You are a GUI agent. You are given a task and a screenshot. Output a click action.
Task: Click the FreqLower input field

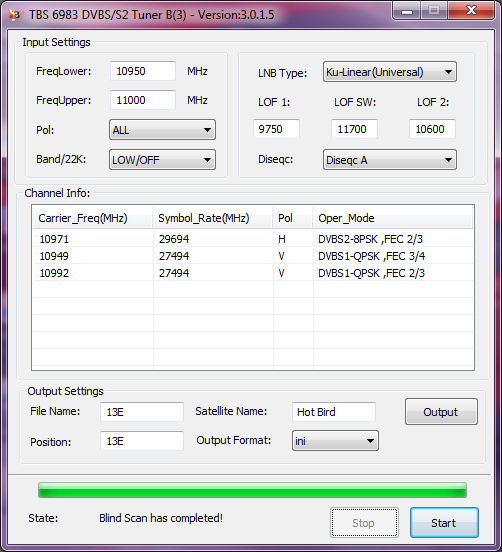143,71
